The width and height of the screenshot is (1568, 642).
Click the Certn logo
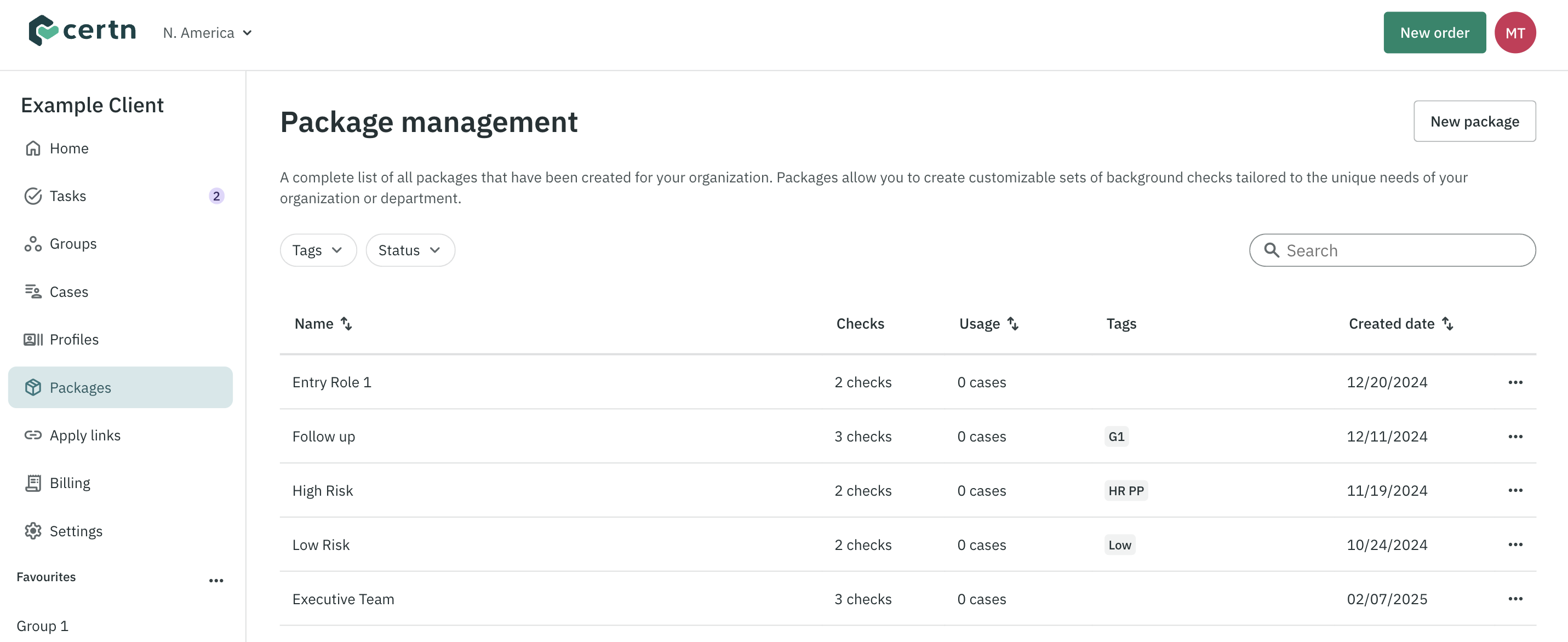pyautogui.click(x=82, y=31)
